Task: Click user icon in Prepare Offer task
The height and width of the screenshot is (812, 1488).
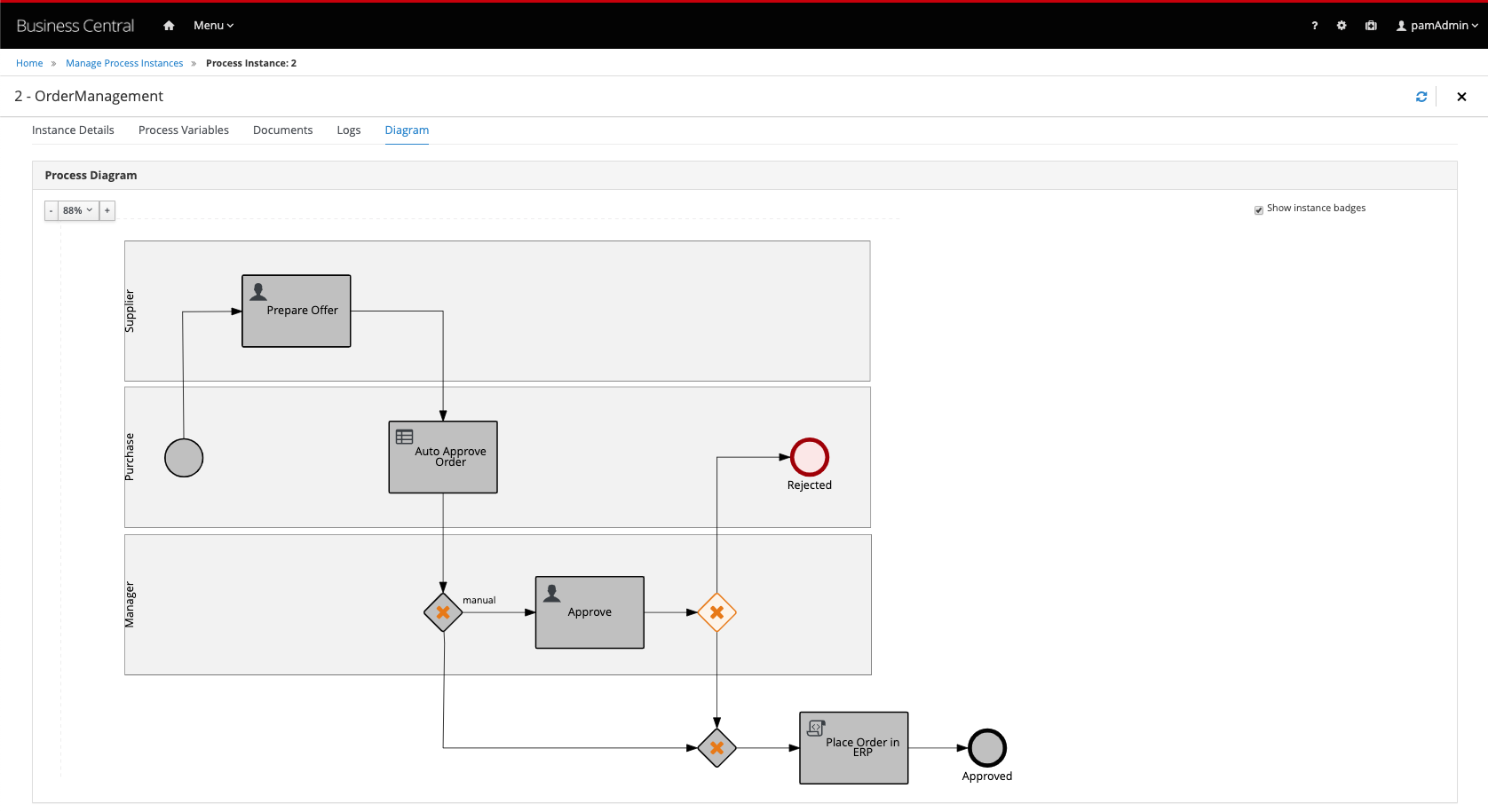Action: point(258,292)
